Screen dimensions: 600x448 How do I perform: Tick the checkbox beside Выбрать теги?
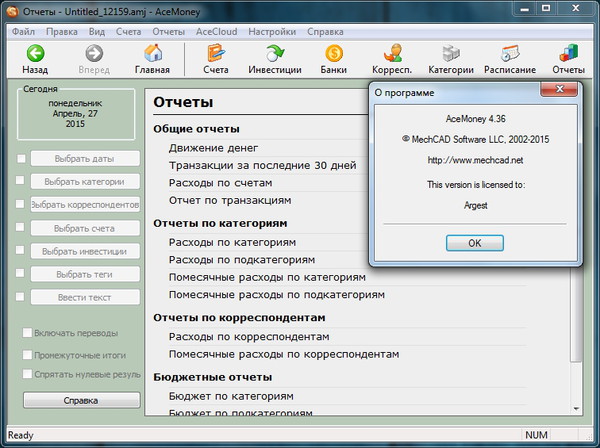click(x=21, y=274)
